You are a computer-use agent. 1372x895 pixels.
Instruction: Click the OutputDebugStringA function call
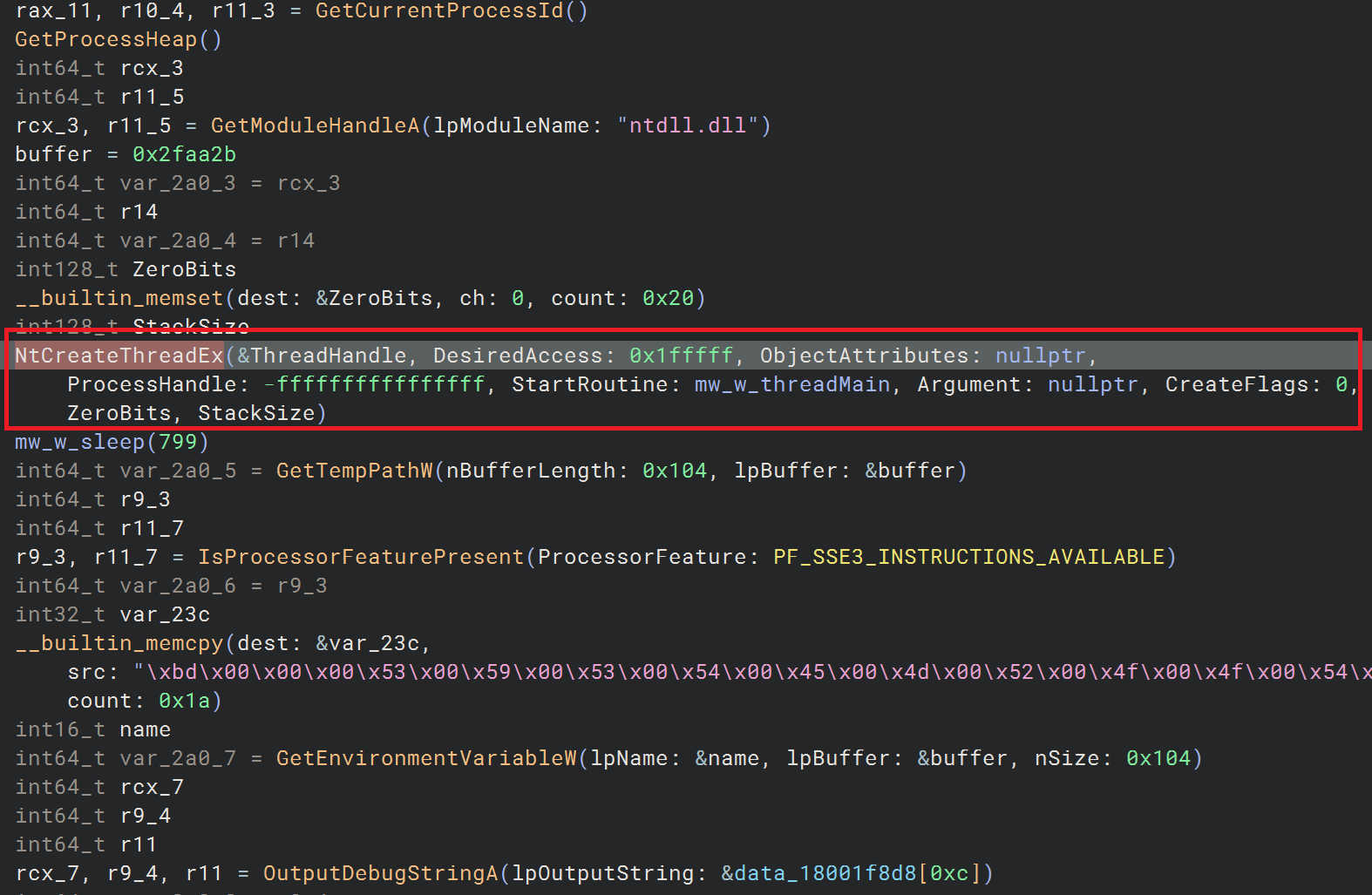[x=380, y=873]
